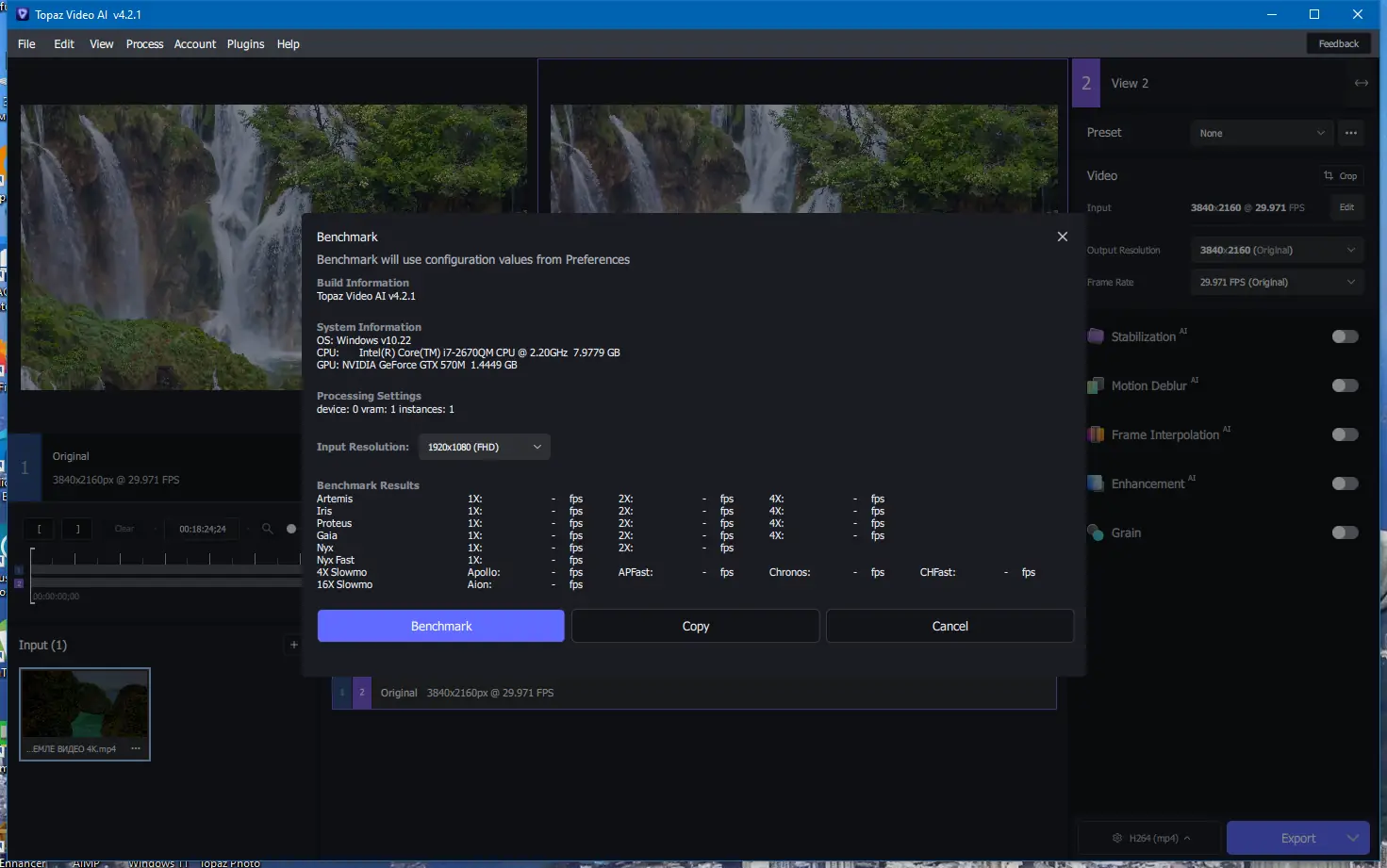Add a new input with the plus icon
This screenshot has height=868, width=1387.
pyautogui.click(x=294, y=645)
